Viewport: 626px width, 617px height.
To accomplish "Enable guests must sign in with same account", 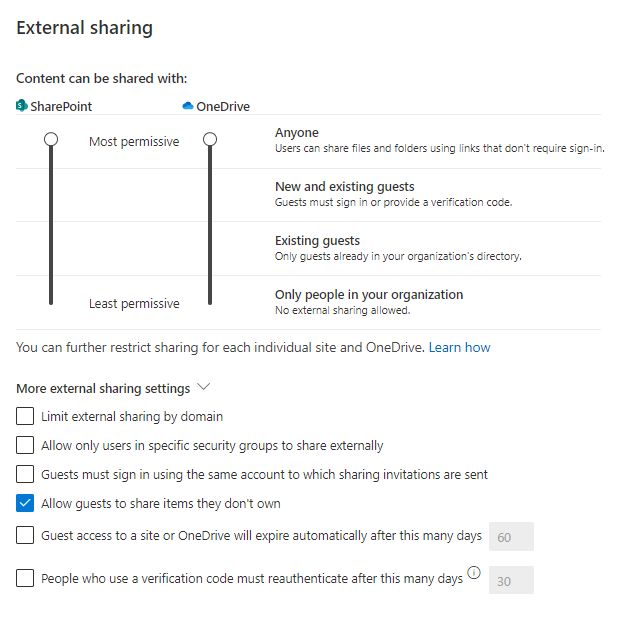I will [25, 474].
